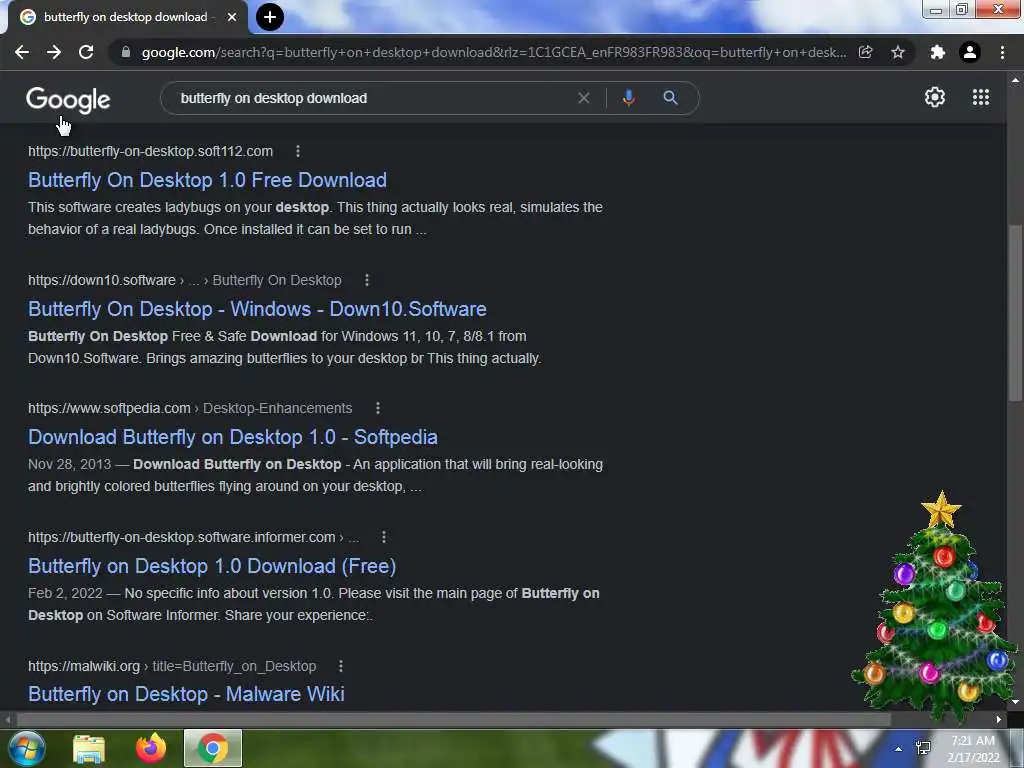Open the Extensions puzzle icon

pyautogui.click(x=938, y=52)
